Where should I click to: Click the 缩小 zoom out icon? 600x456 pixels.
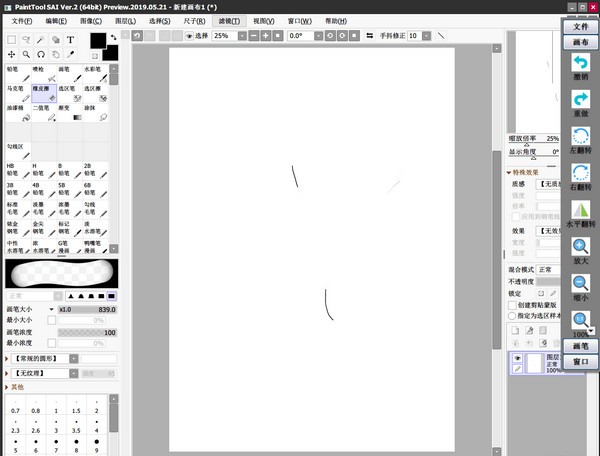[x=580, y=283]
